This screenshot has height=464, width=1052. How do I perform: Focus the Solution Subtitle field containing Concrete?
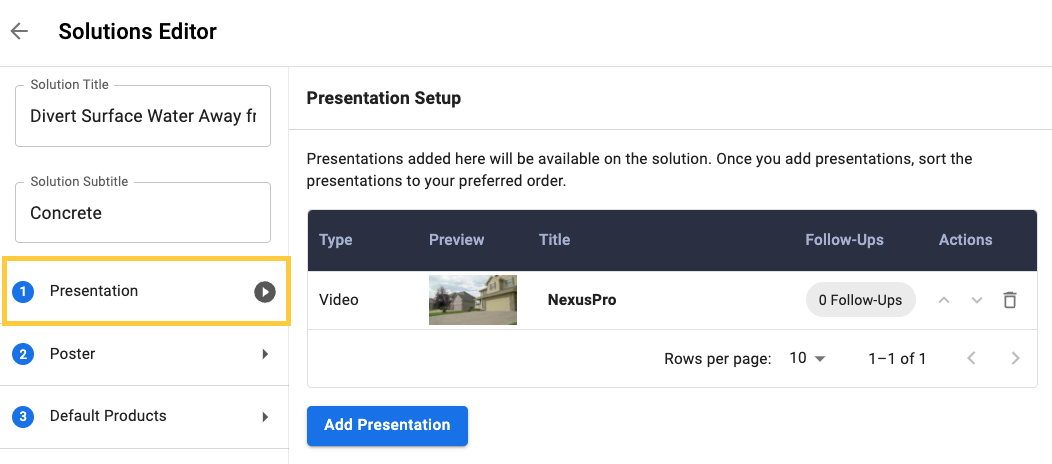click(x=143, y=213)
